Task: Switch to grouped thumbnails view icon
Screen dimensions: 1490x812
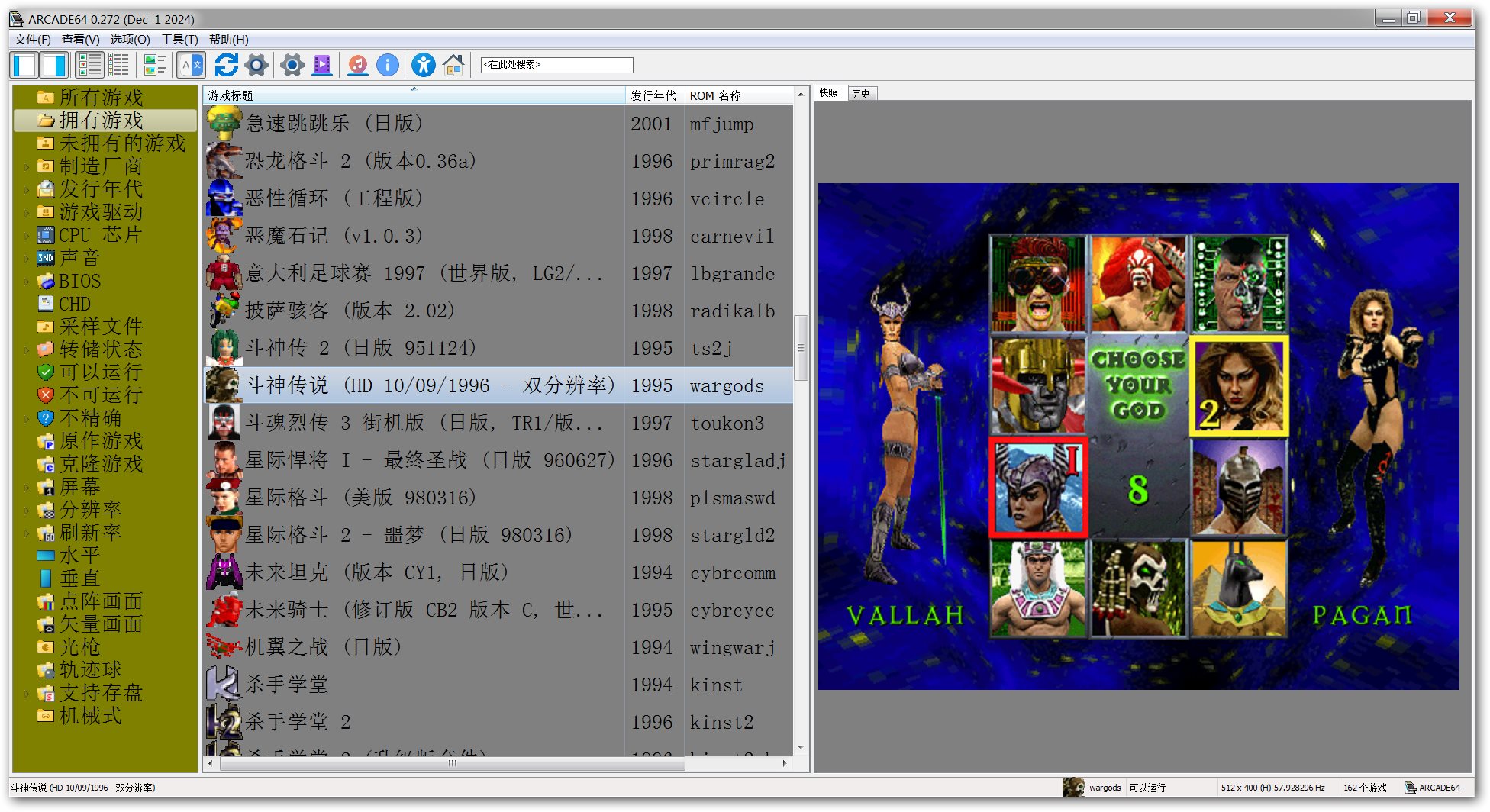Action: coord(155,66)
